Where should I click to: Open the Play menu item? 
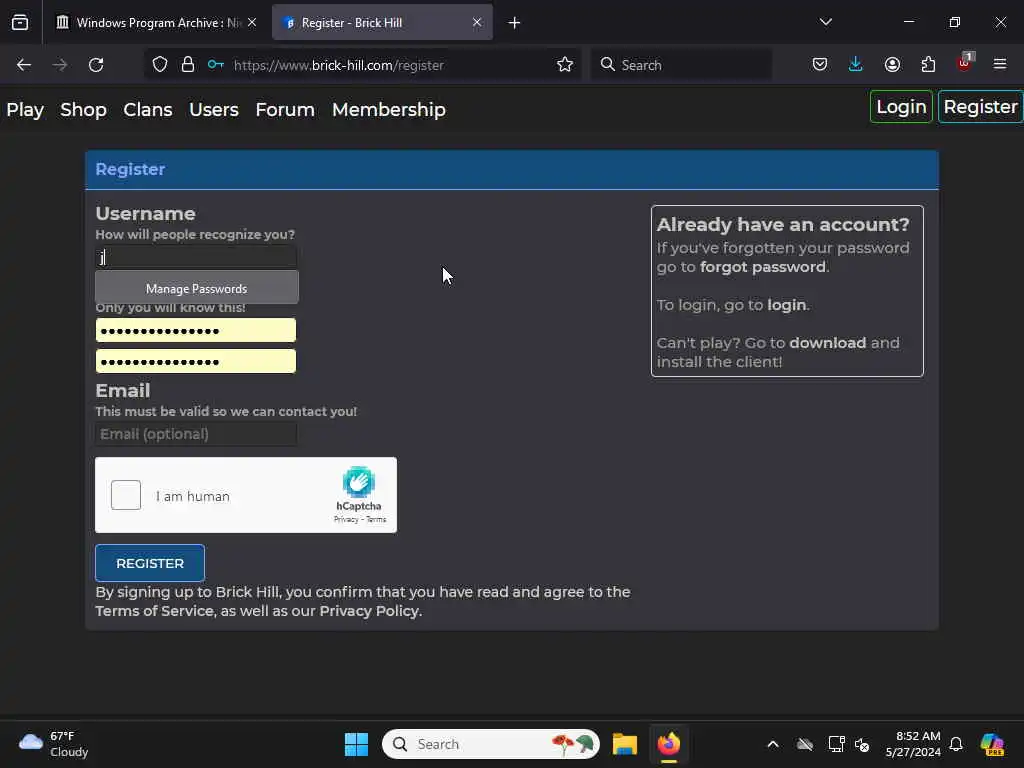pyautogui.click(x=25, y=110)
